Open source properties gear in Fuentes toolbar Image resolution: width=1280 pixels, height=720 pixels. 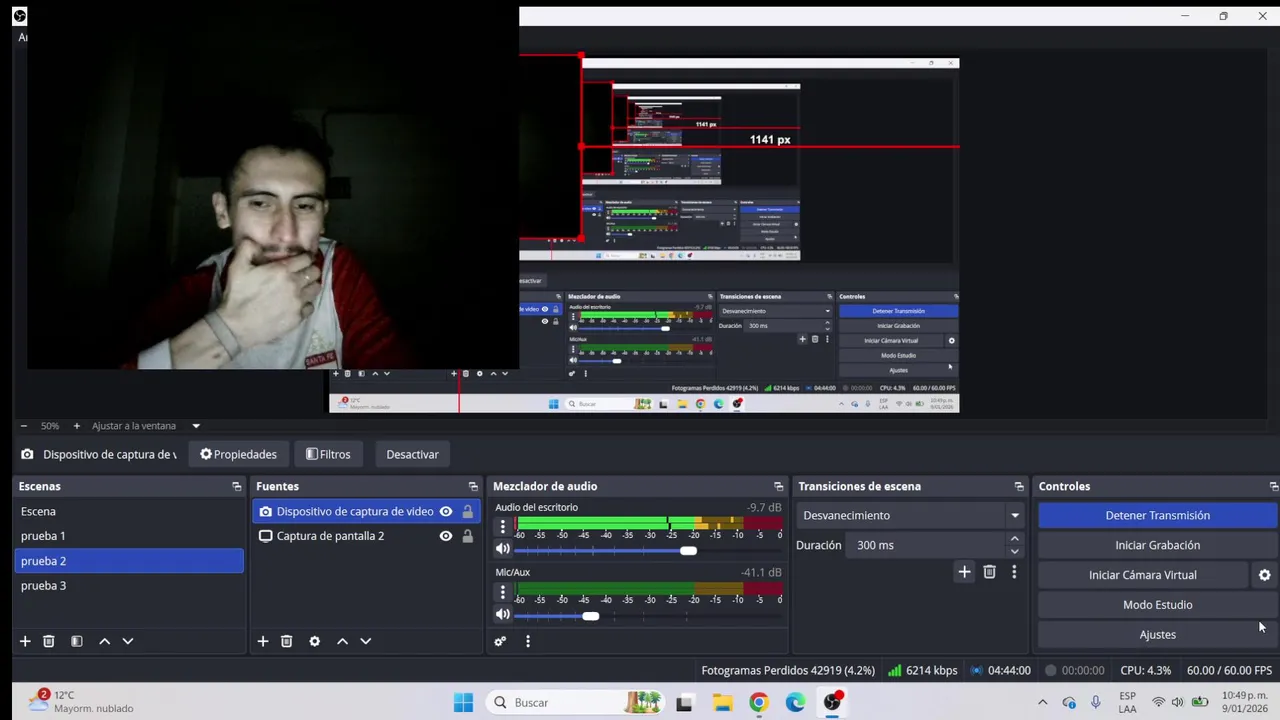[314, 641]
